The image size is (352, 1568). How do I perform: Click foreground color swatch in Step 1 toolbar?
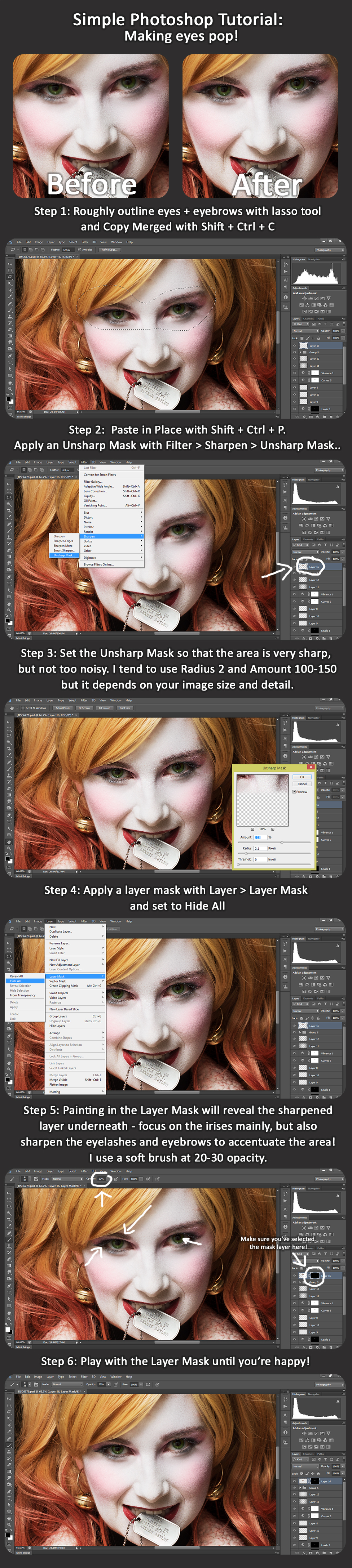click(x=9, y=399)
